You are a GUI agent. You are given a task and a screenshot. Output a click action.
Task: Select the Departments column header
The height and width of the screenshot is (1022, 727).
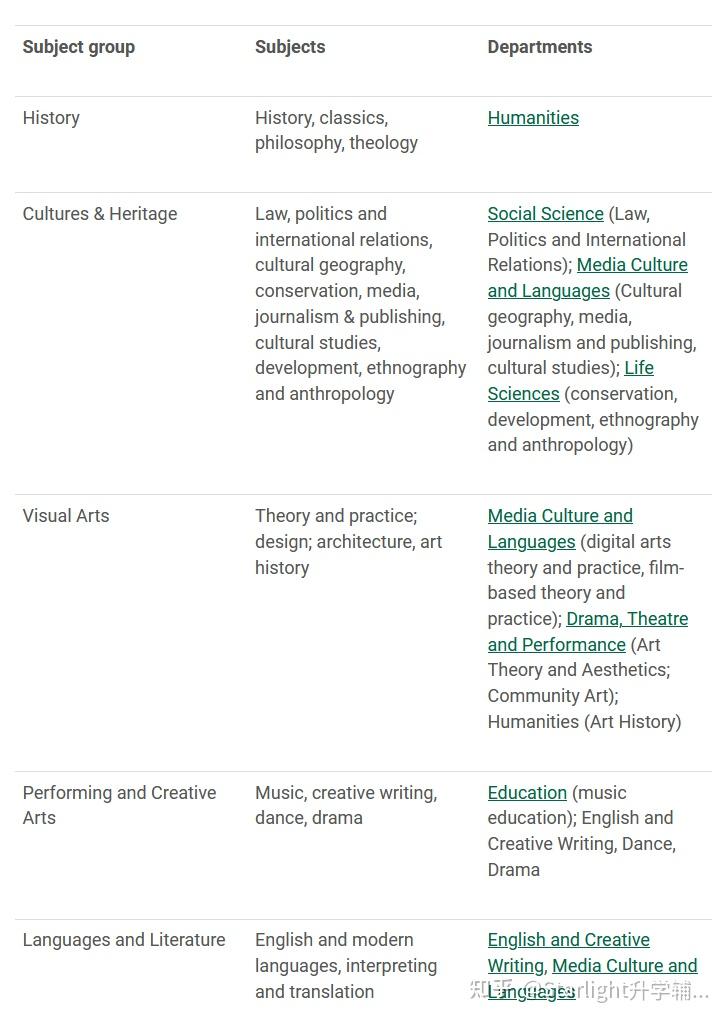[x=540, y=47]
